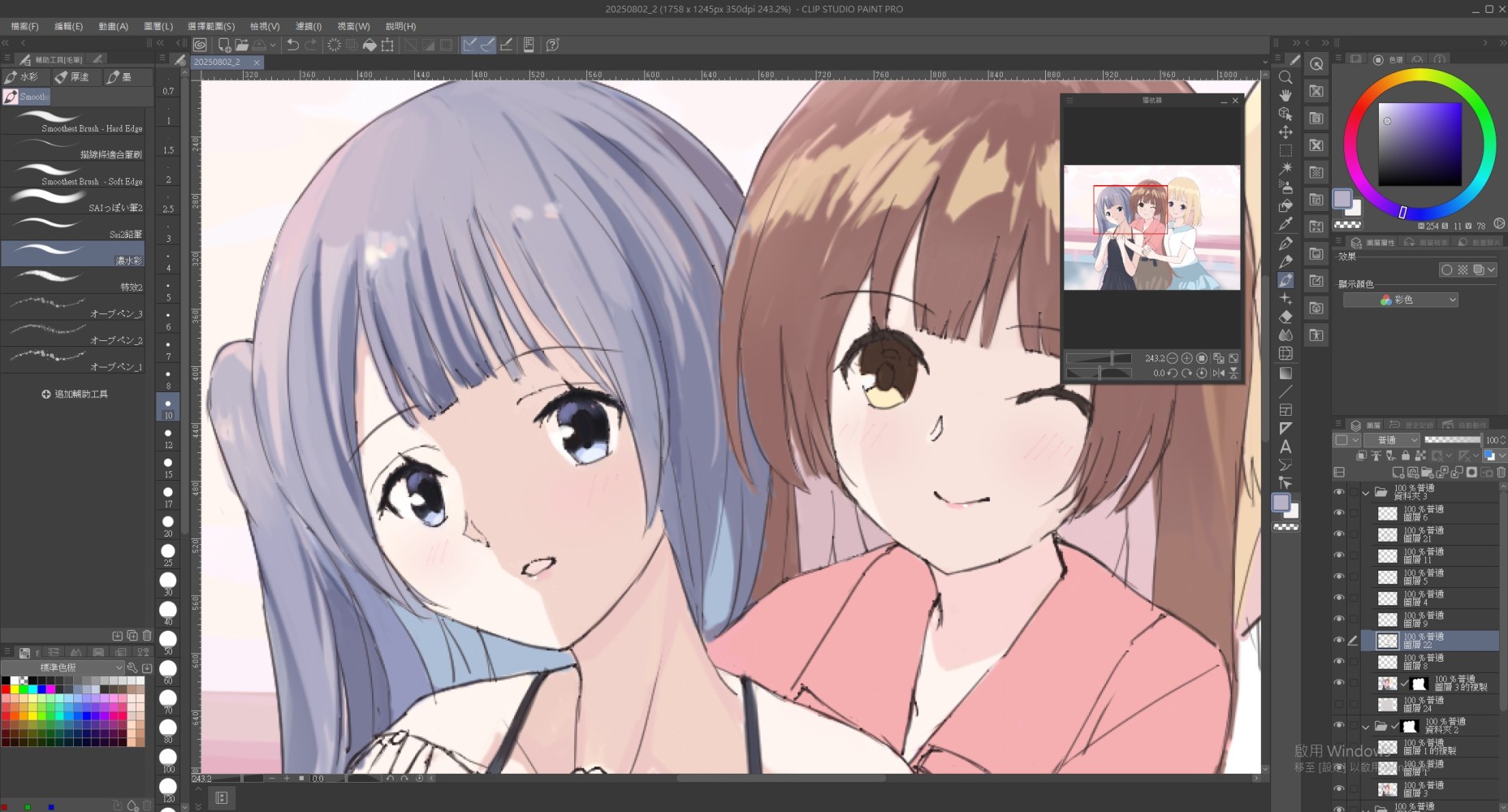This screenshot has height=812, width=1508.
Task: Open the help question mark icon
Action: point(553,45)
